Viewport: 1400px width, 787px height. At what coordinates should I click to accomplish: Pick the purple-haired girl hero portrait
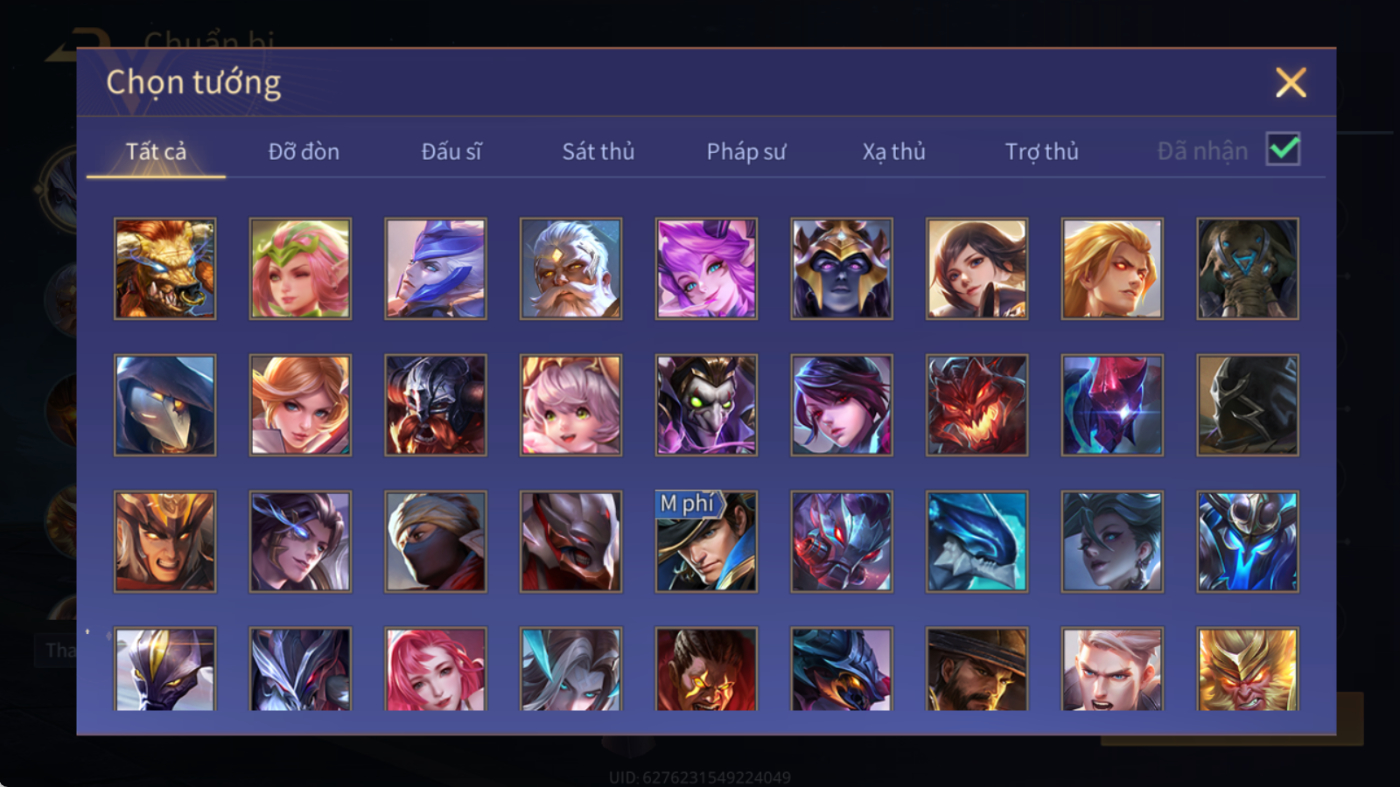tap(706, 269)
